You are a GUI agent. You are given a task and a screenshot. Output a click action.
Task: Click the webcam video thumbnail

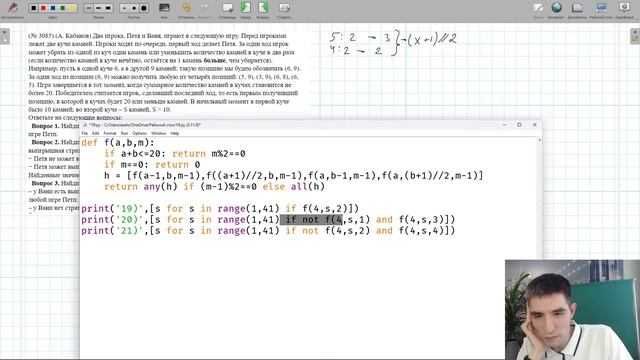tap(572, 310)
